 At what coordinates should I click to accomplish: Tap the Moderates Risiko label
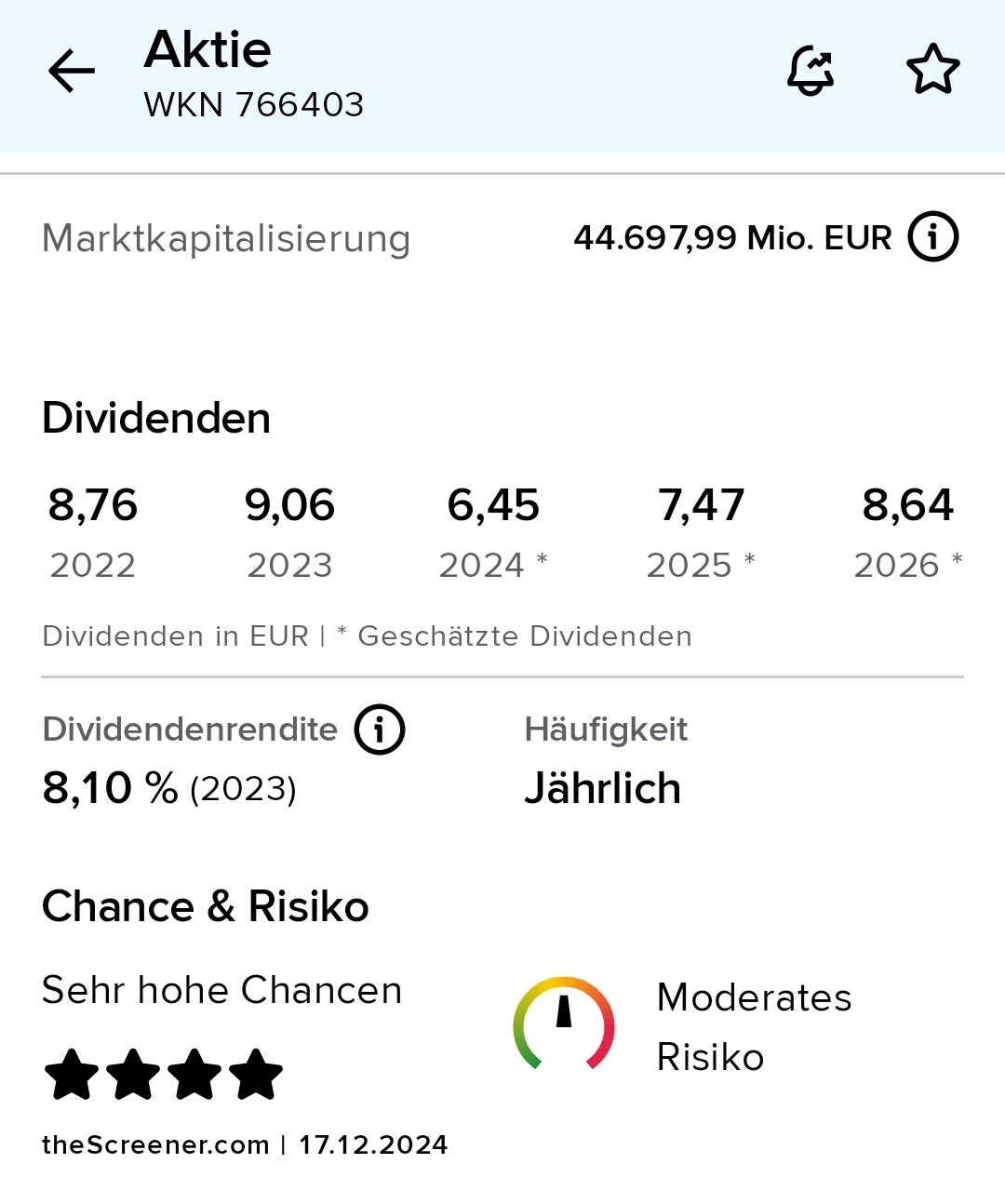(754, 1026)
